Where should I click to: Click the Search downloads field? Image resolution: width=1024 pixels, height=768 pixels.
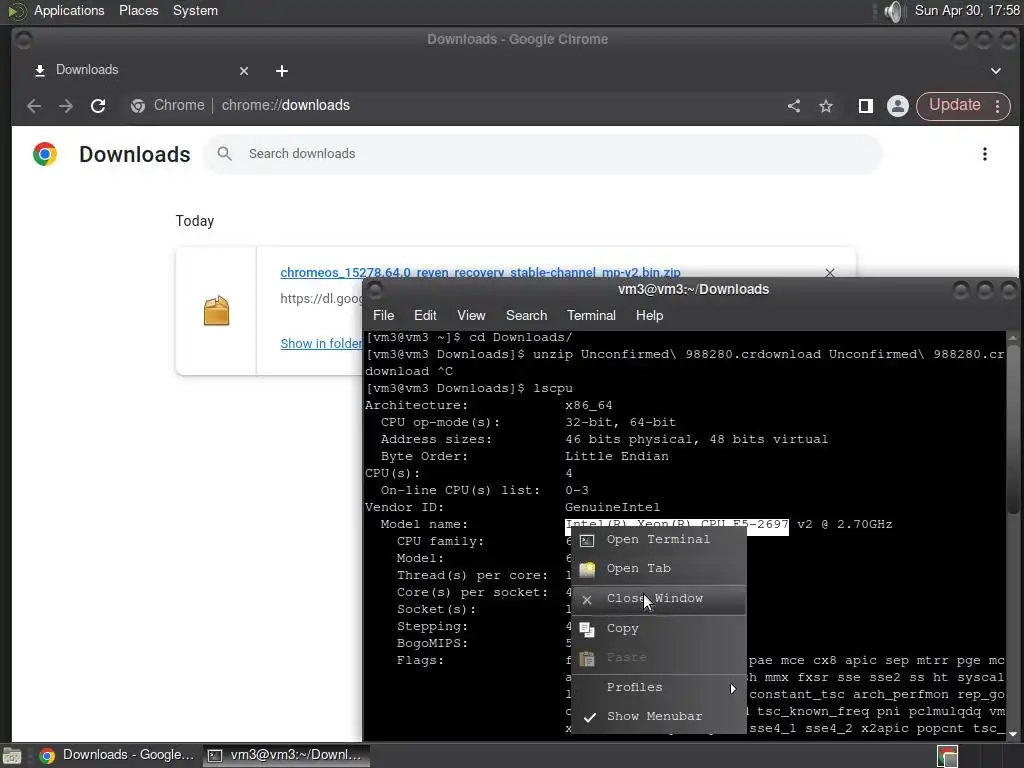click(542, 154)
